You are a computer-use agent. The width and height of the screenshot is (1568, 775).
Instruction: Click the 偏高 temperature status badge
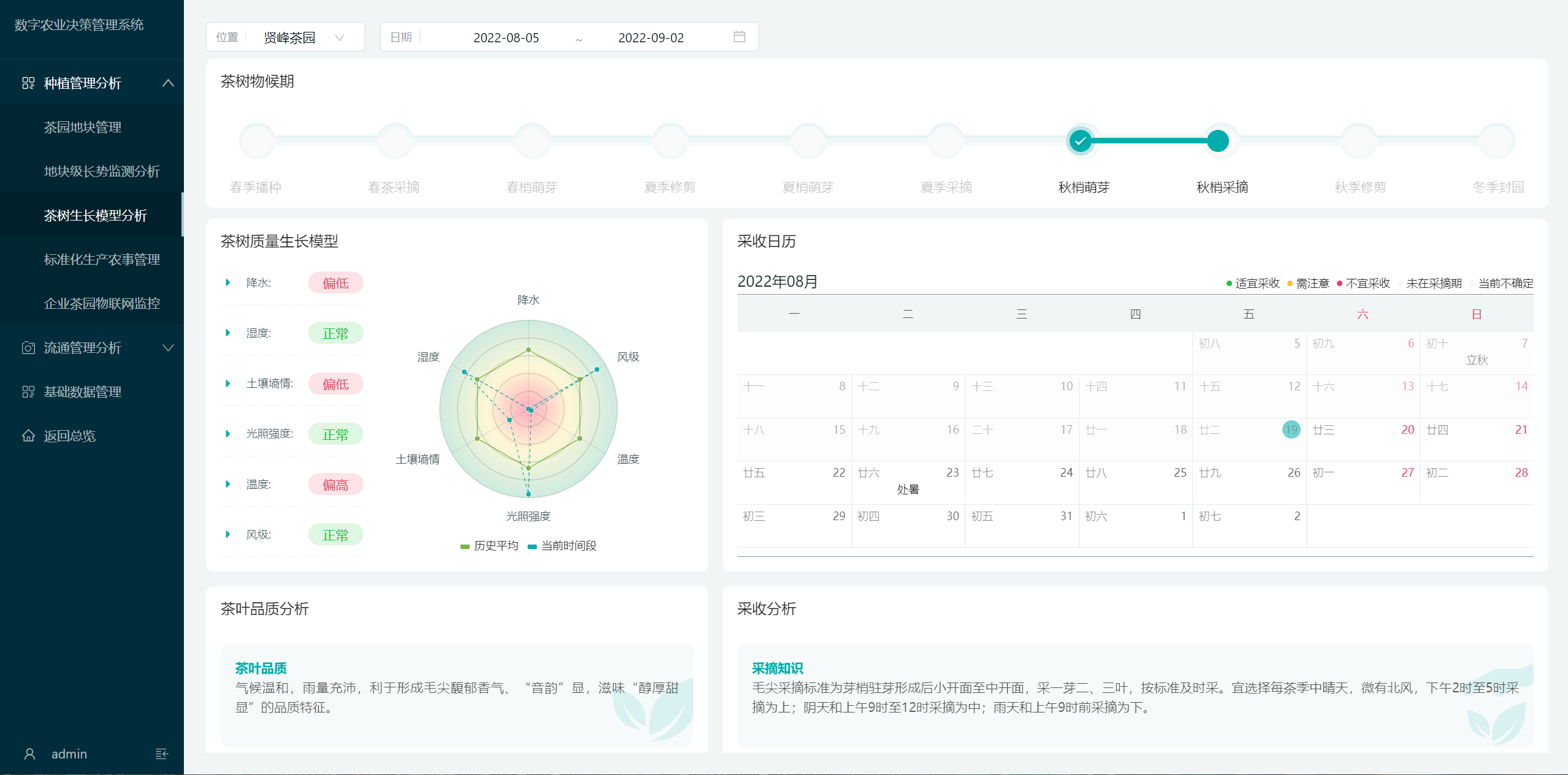click(335, 485)
